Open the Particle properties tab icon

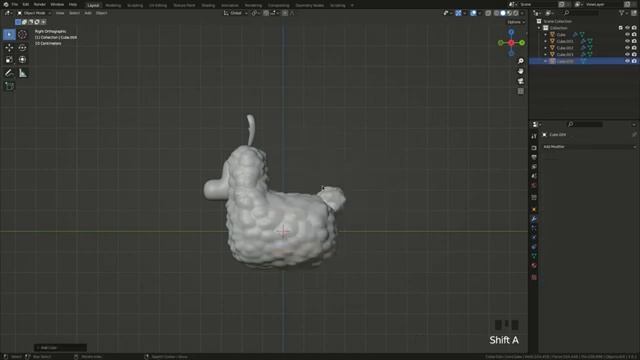point(534,229)
